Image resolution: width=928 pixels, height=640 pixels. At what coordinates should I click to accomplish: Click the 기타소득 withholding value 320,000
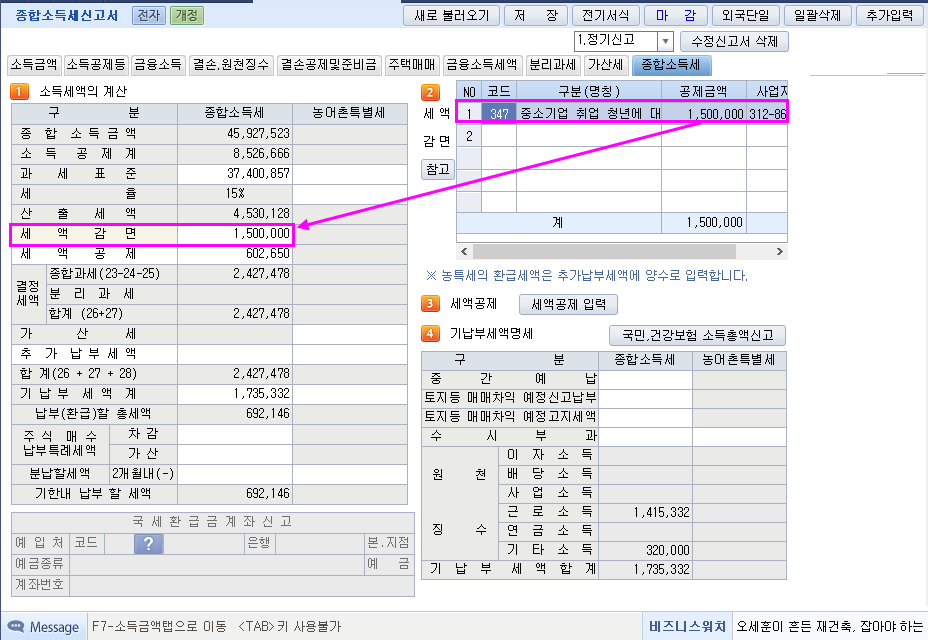(x=645, y=550)
